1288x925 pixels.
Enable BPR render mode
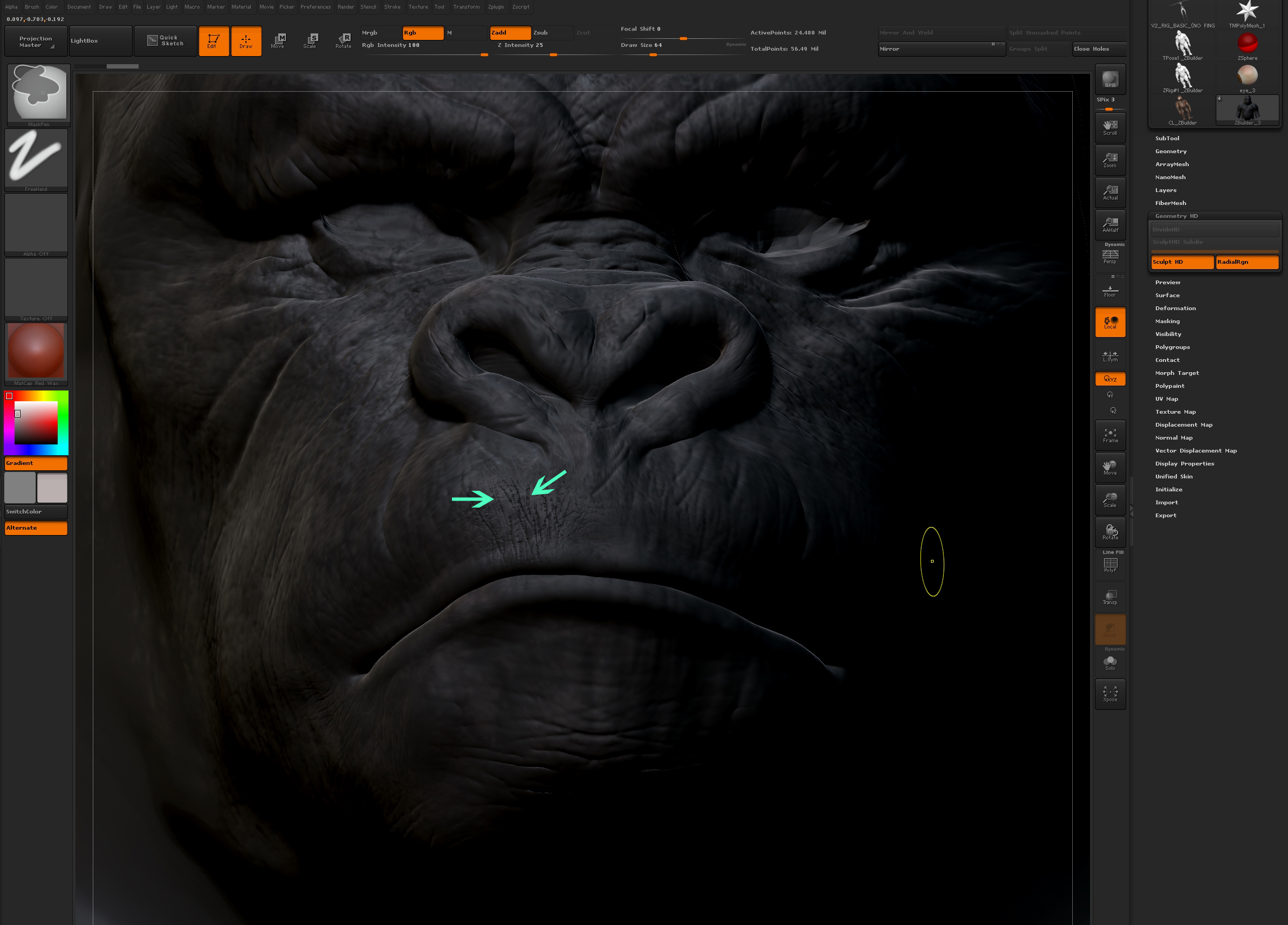pyautogui.click(x=1109, y=79)
